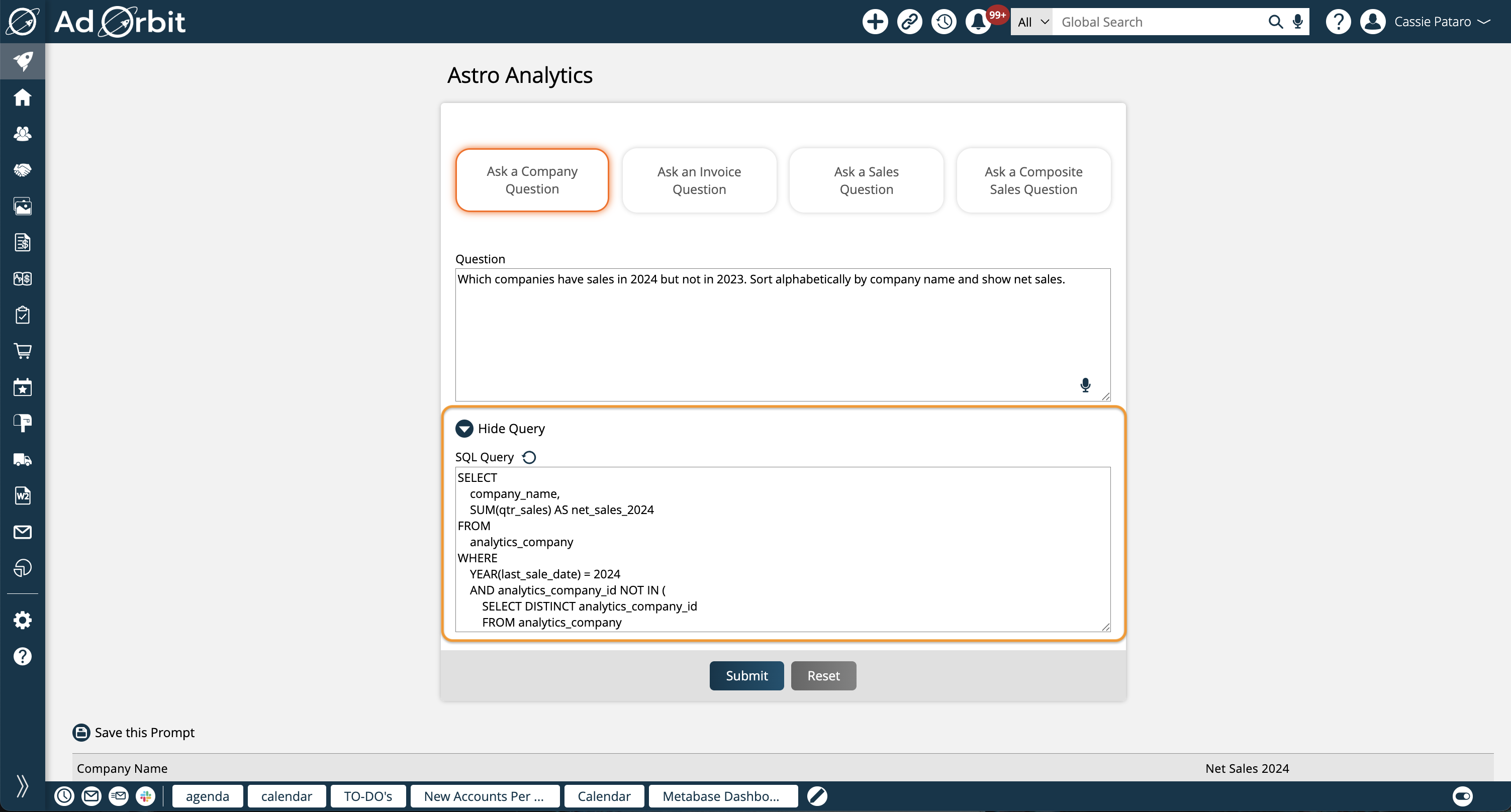
Task: Open the settings gear in sidebar
Action: [22, 620]
